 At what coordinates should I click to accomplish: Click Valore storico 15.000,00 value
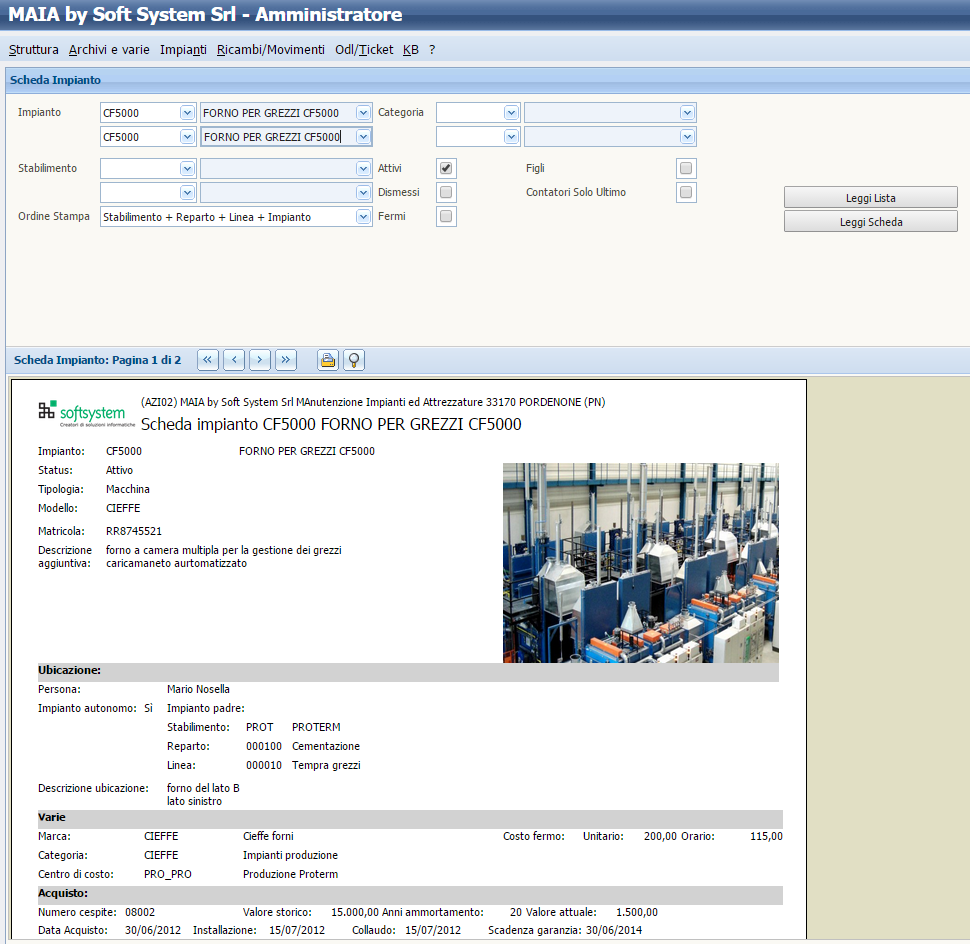[354, 912]
